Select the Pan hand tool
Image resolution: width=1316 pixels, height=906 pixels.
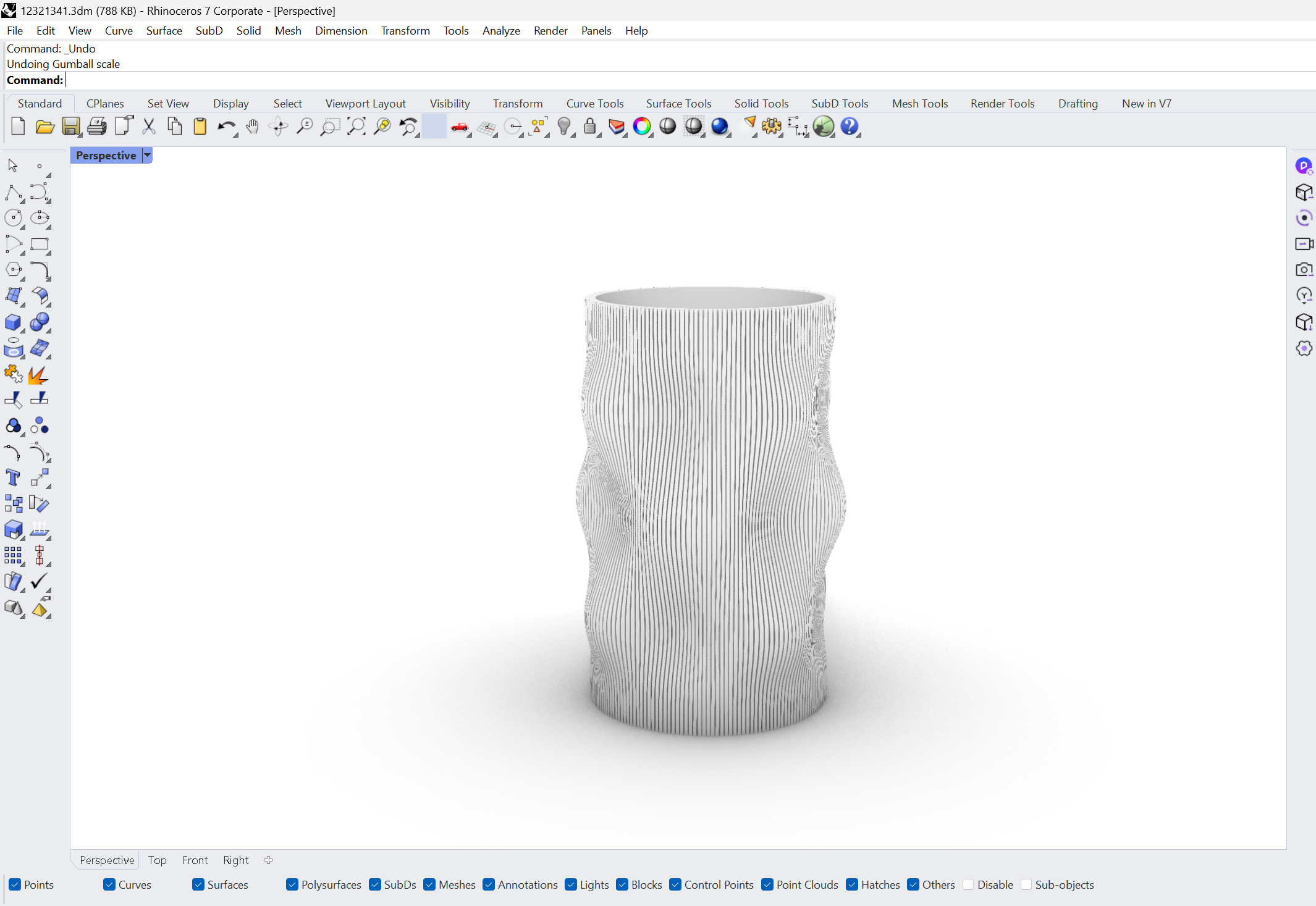[x=252, y=127]
